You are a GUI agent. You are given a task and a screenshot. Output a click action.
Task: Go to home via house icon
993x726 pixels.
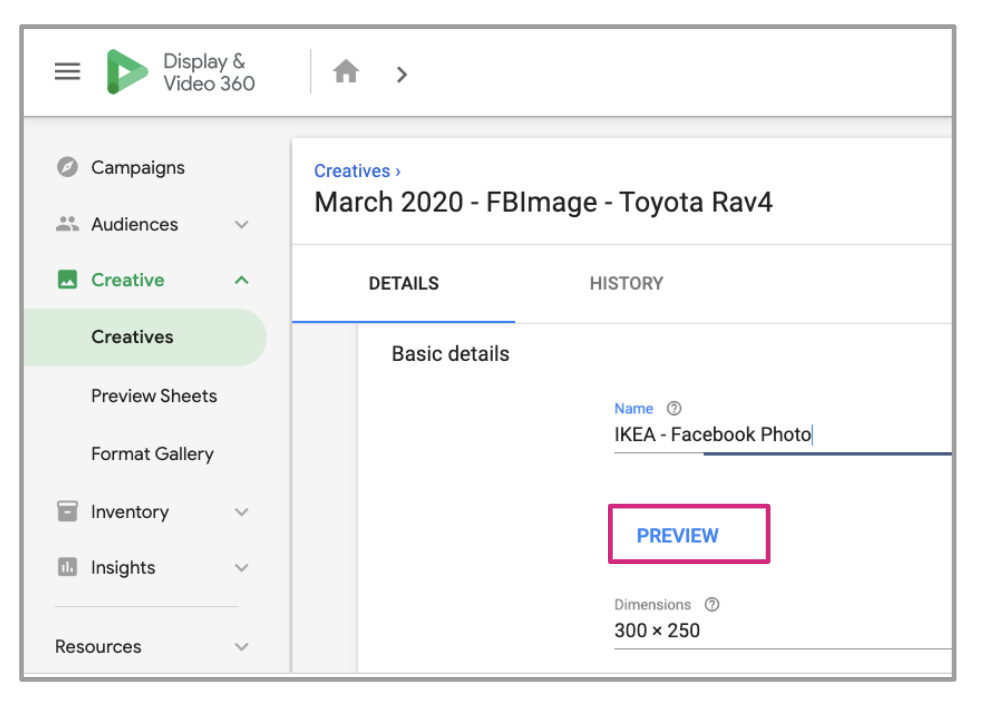point(346,72)
